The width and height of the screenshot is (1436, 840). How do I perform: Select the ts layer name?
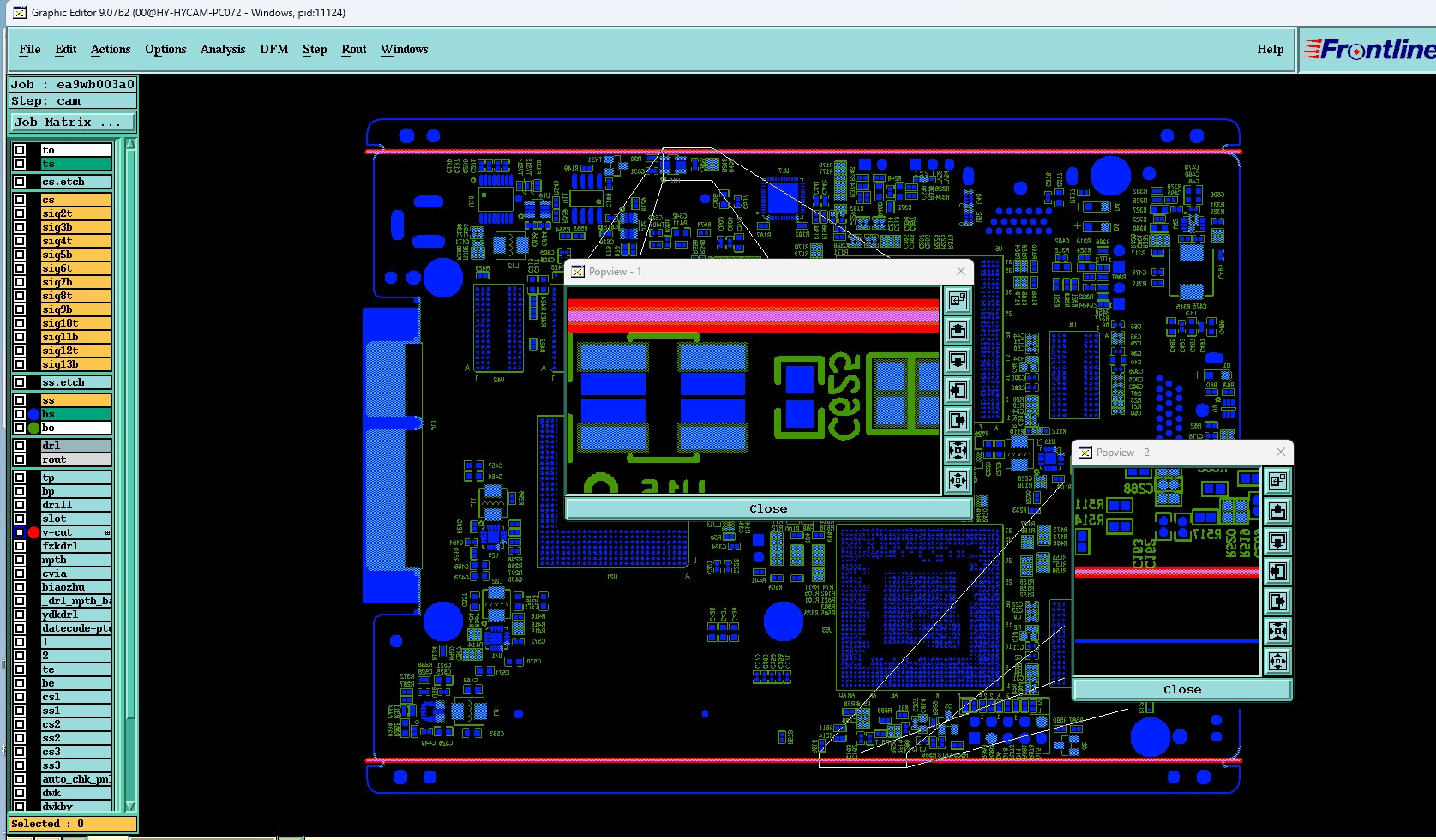click(76, 164)
